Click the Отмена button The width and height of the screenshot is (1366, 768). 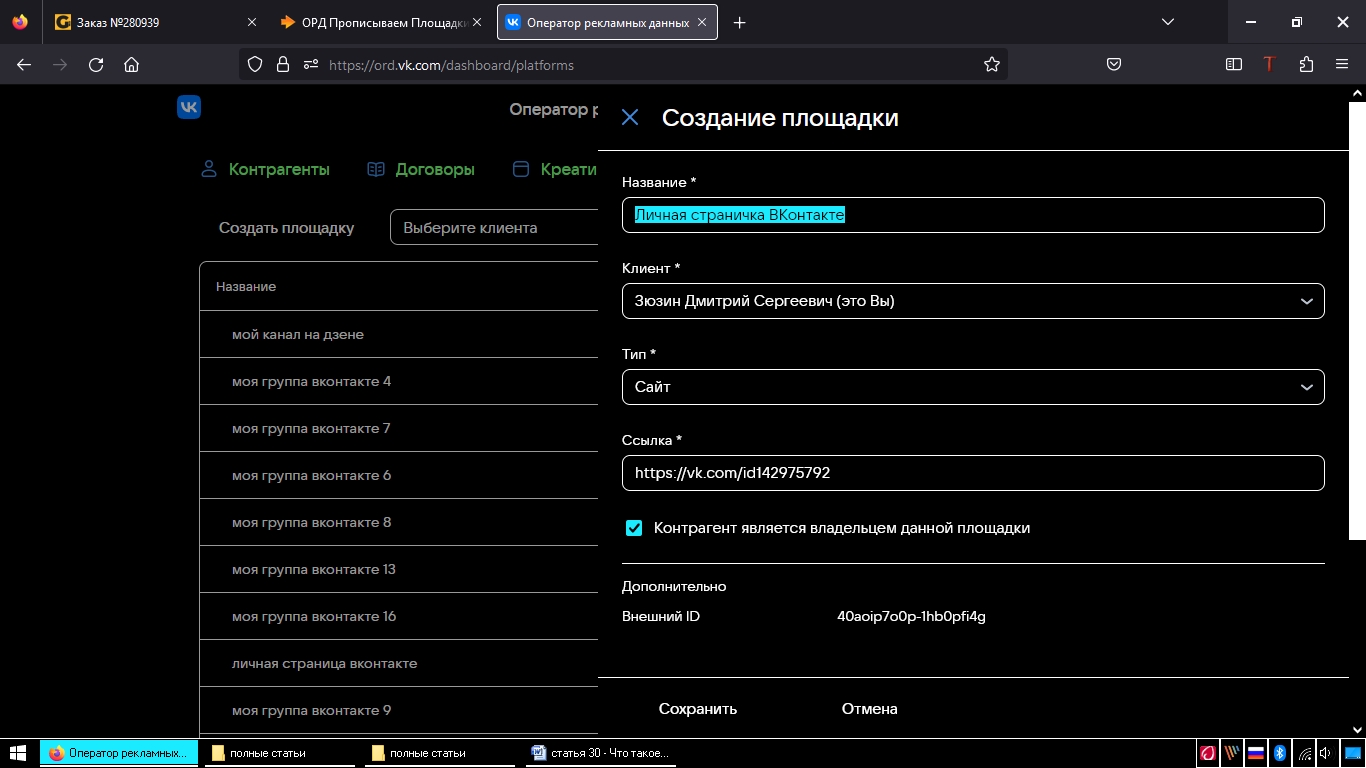[x=869, y=709]
